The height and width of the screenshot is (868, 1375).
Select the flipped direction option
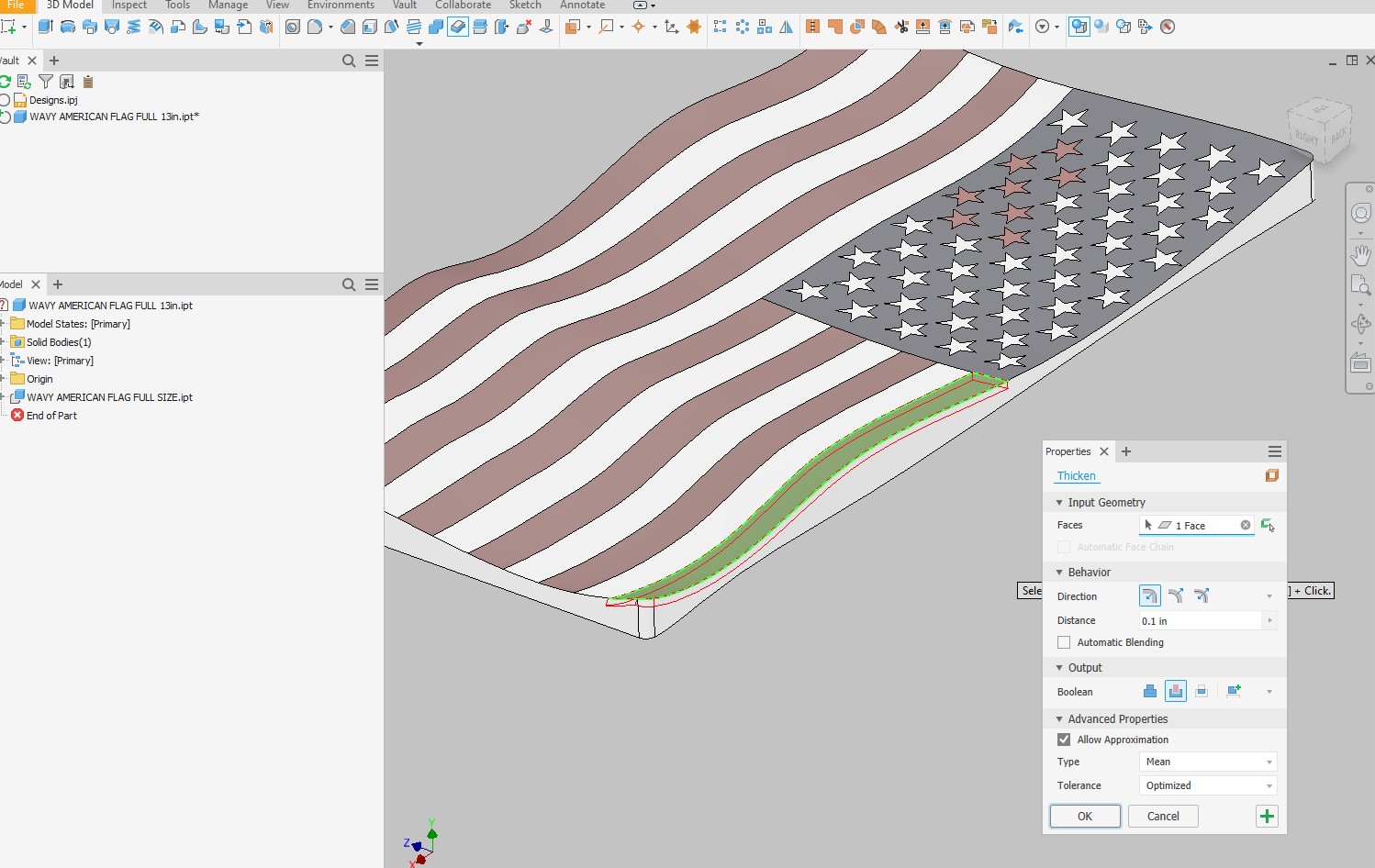[x=1176, y=596]
